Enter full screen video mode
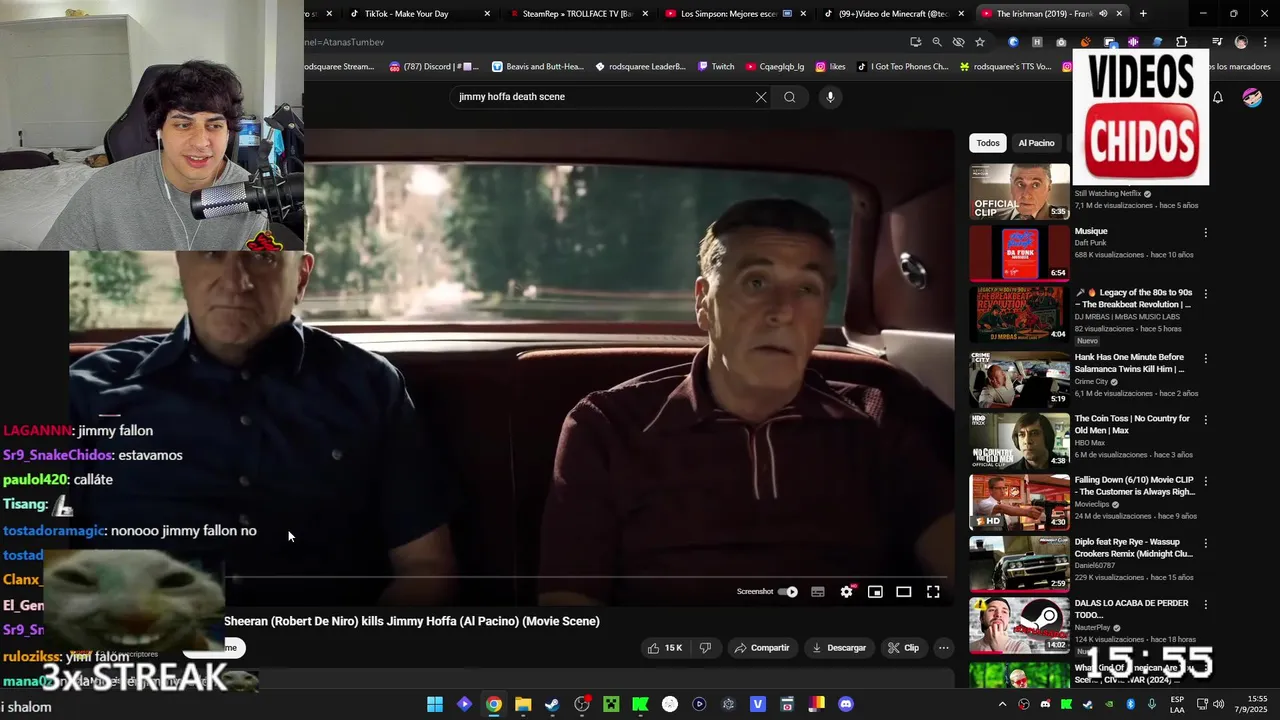Image resolution: width=1280 pixels, height=720 pixels. pyautogui.click(x=933, y=592)
